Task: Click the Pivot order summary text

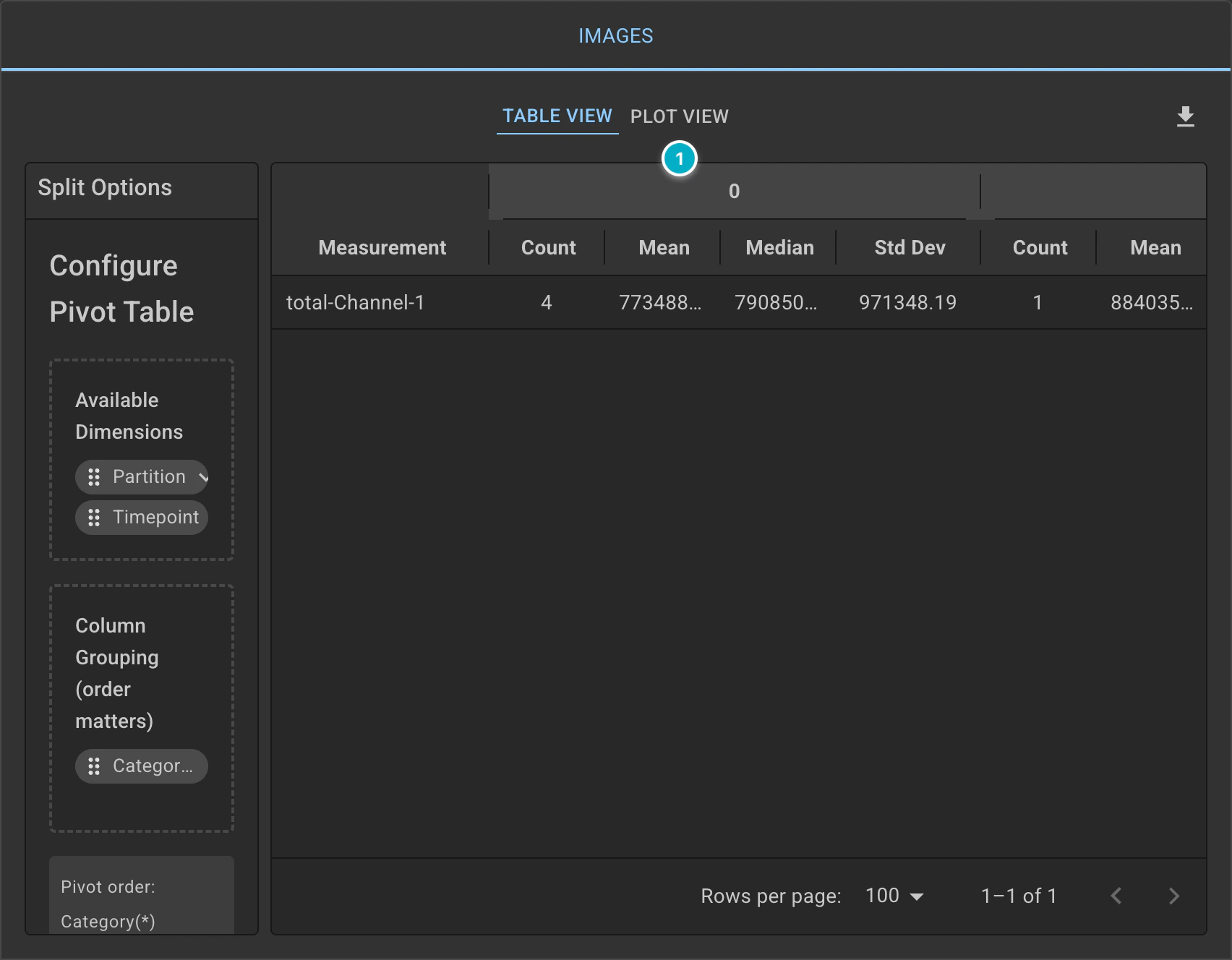Action: [108, 904]
